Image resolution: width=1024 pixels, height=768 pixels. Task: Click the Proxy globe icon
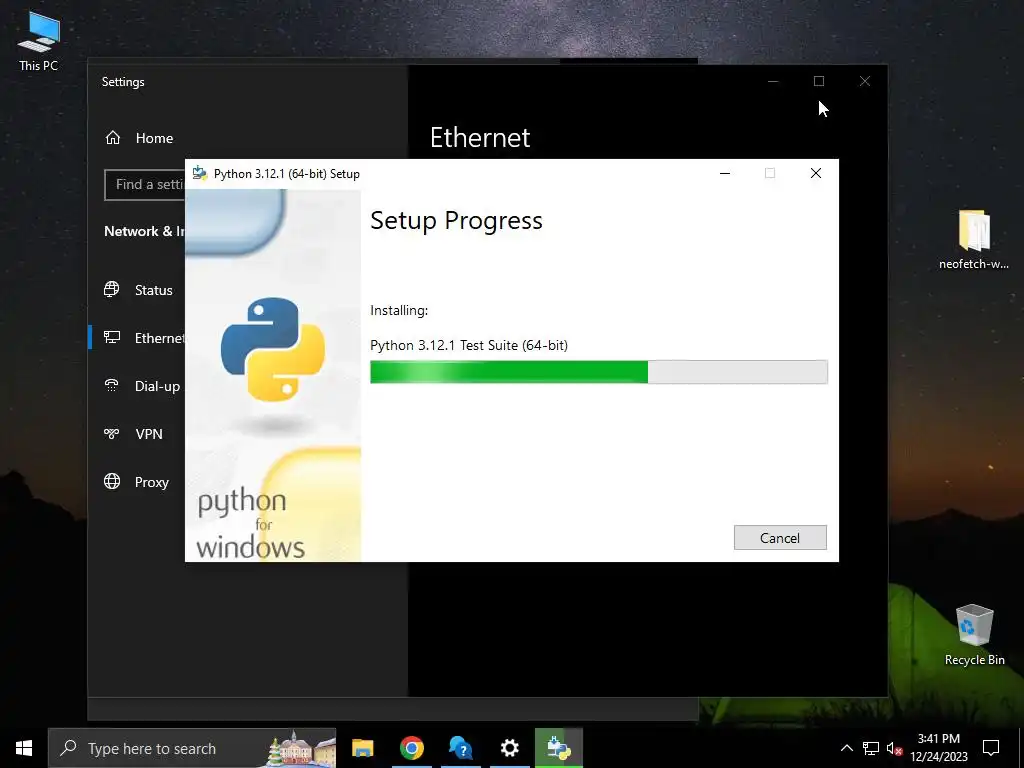click(112, 481)
